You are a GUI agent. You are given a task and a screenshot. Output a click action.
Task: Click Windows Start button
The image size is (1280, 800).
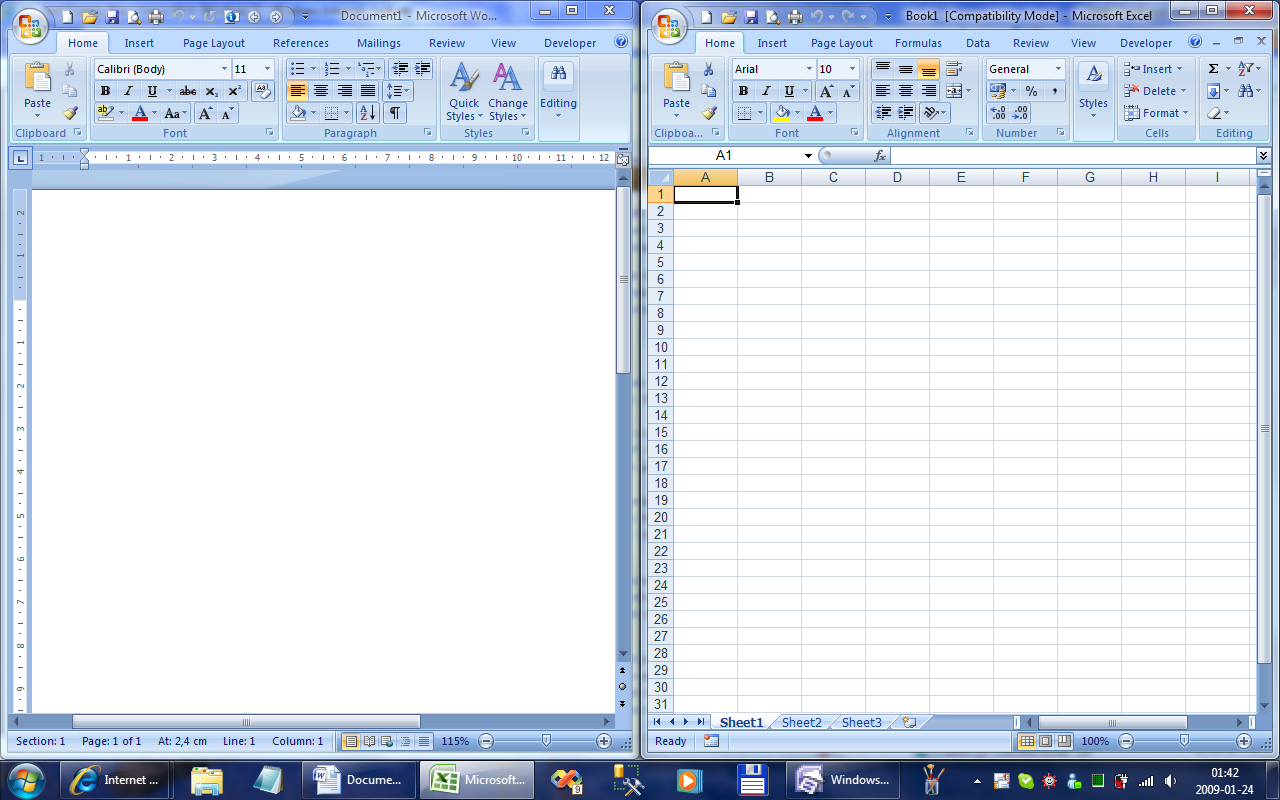coord(24,779)
